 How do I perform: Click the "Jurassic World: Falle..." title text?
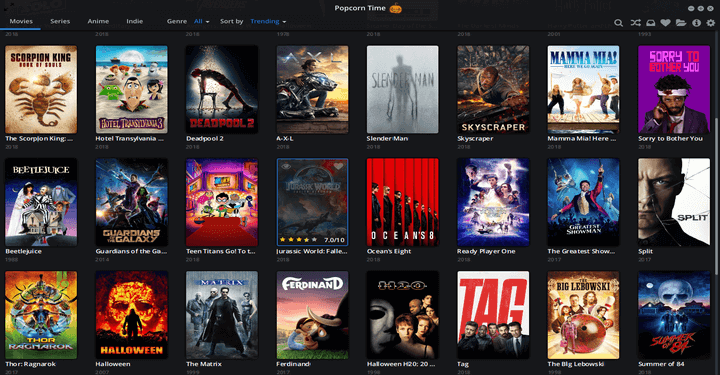[x=312, y=251]
